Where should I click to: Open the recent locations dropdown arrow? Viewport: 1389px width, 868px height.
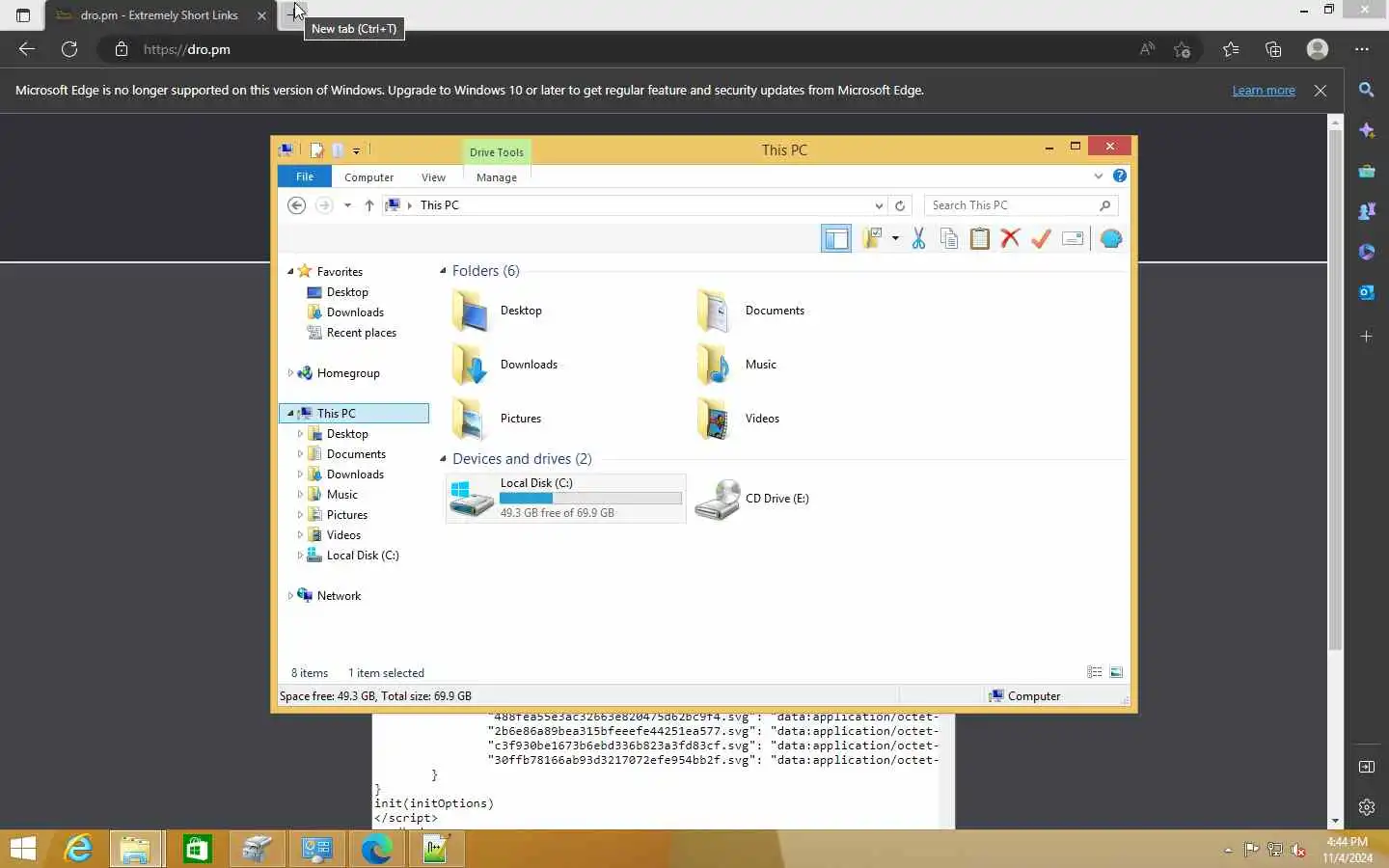[347, 205]
